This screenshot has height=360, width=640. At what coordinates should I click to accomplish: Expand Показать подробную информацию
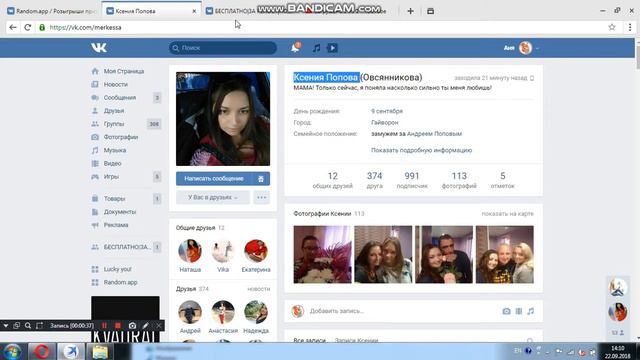pyautogui.click(x=421, y=150)
